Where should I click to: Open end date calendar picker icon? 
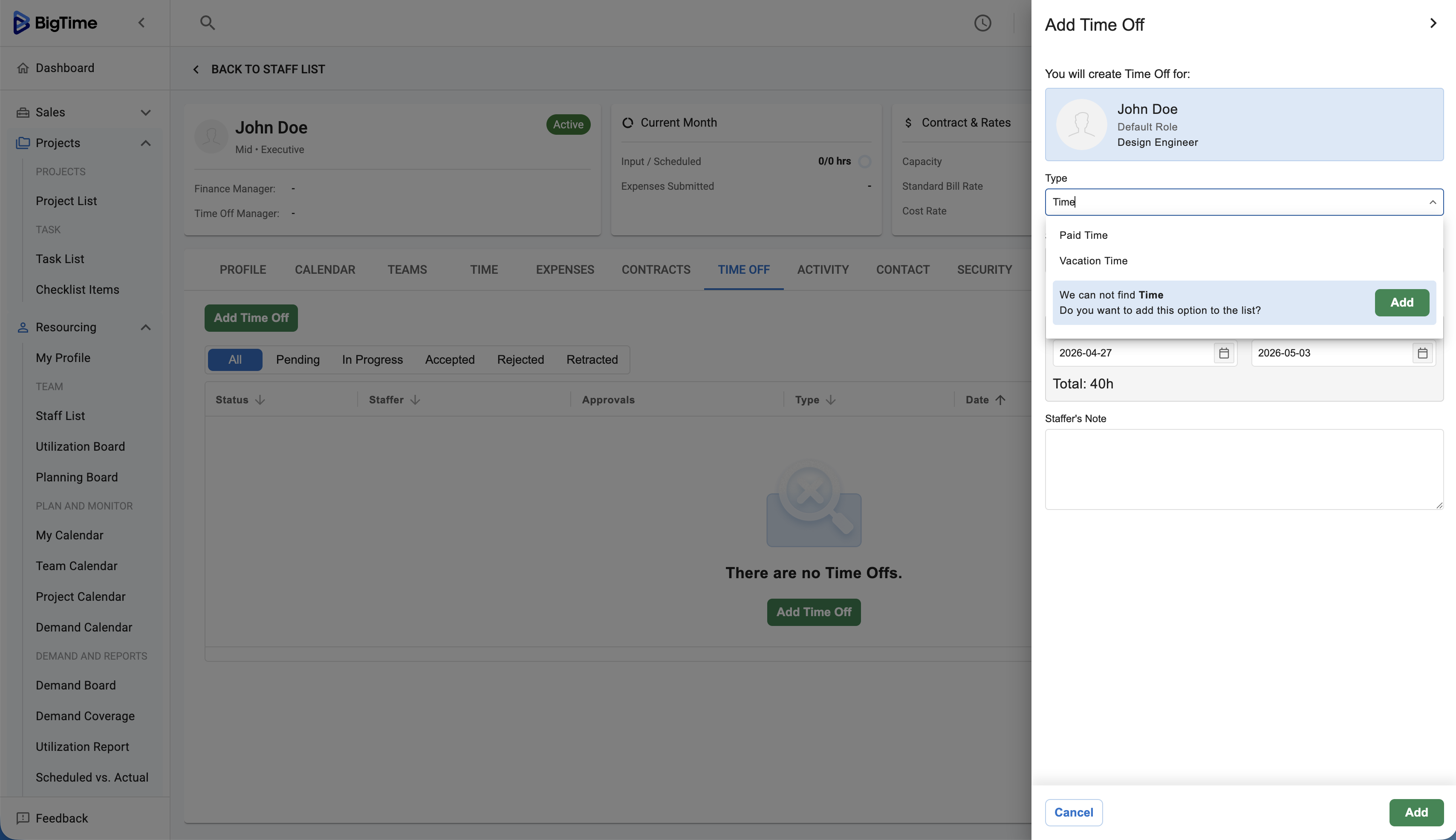click(1422, 353)
